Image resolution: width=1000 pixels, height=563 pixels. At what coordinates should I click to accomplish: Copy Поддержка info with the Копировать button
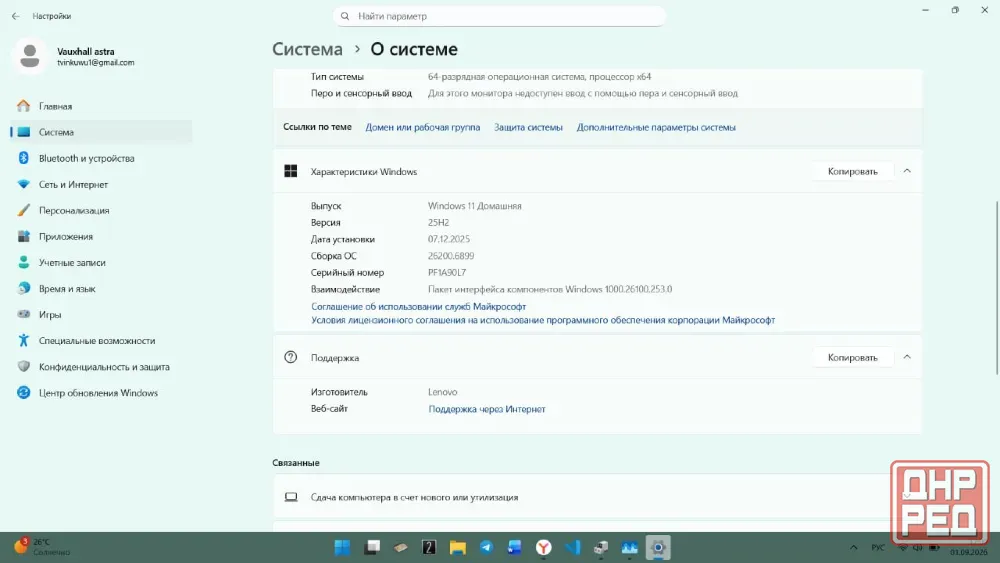click(852, 358)
